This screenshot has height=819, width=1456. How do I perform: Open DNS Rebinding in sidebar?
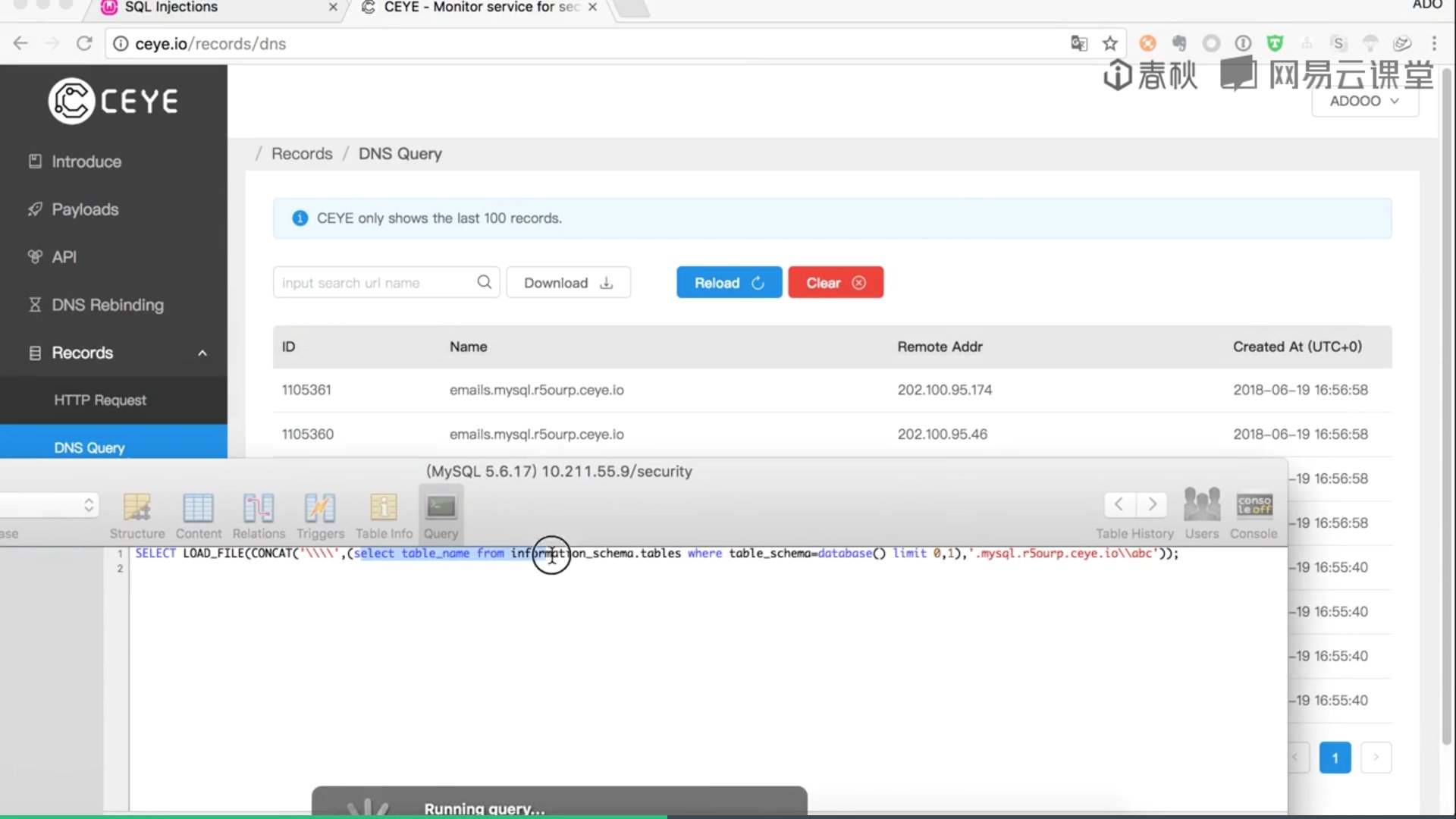[x=107, y=305]
